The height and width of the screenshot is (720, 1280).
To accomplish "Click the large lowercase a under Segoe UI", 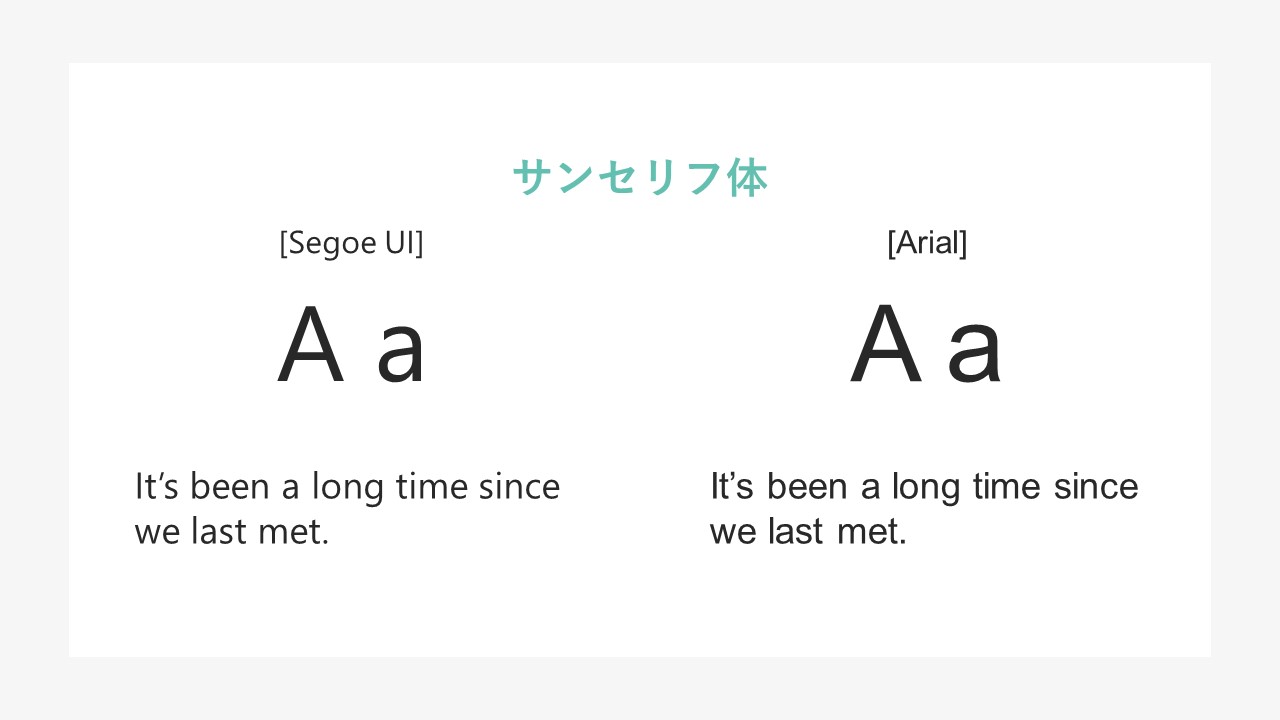I will 401,354.
